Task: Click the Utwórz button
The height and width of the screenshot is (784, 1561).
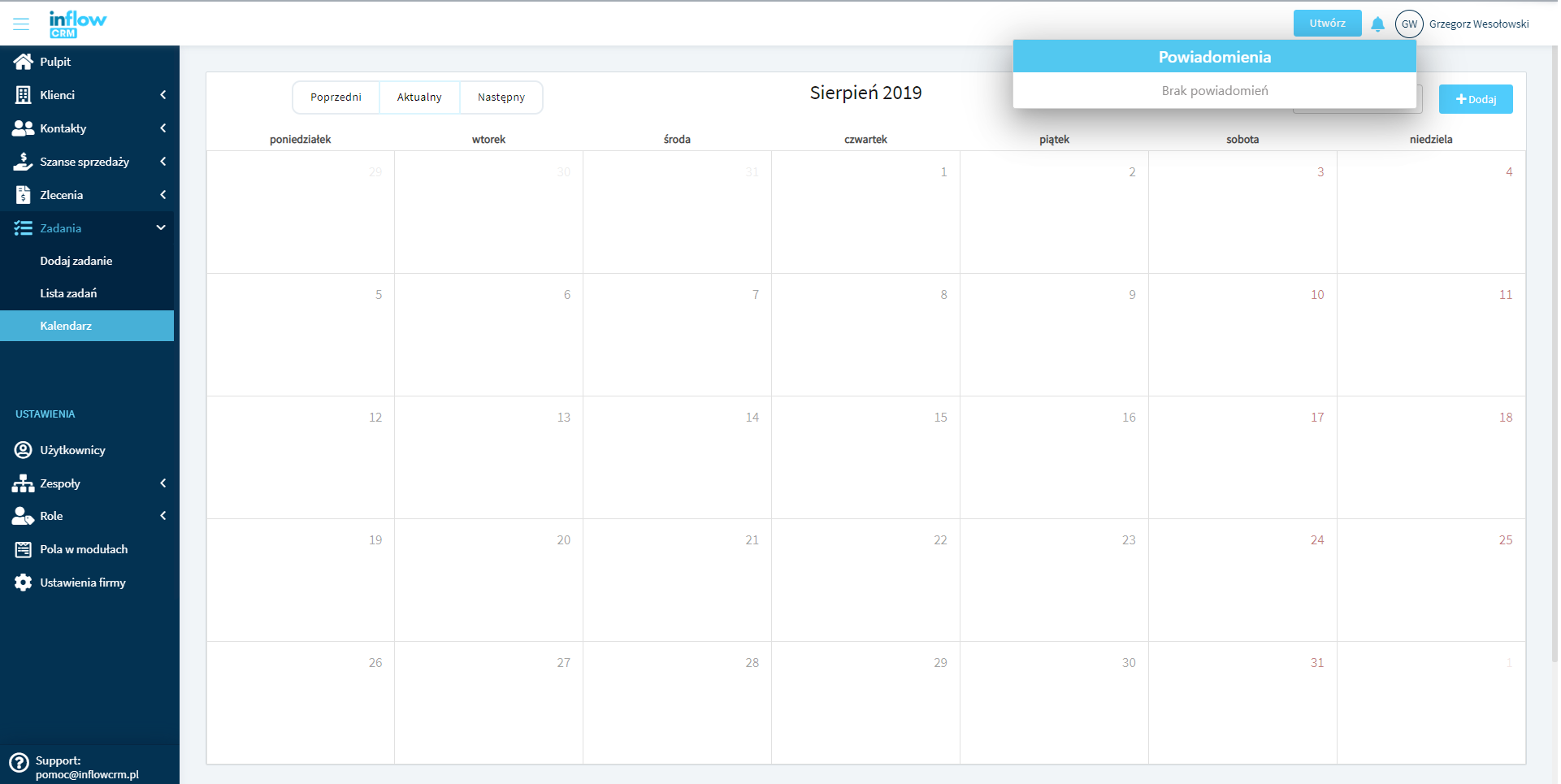Action: click(x=1326, y=24)
